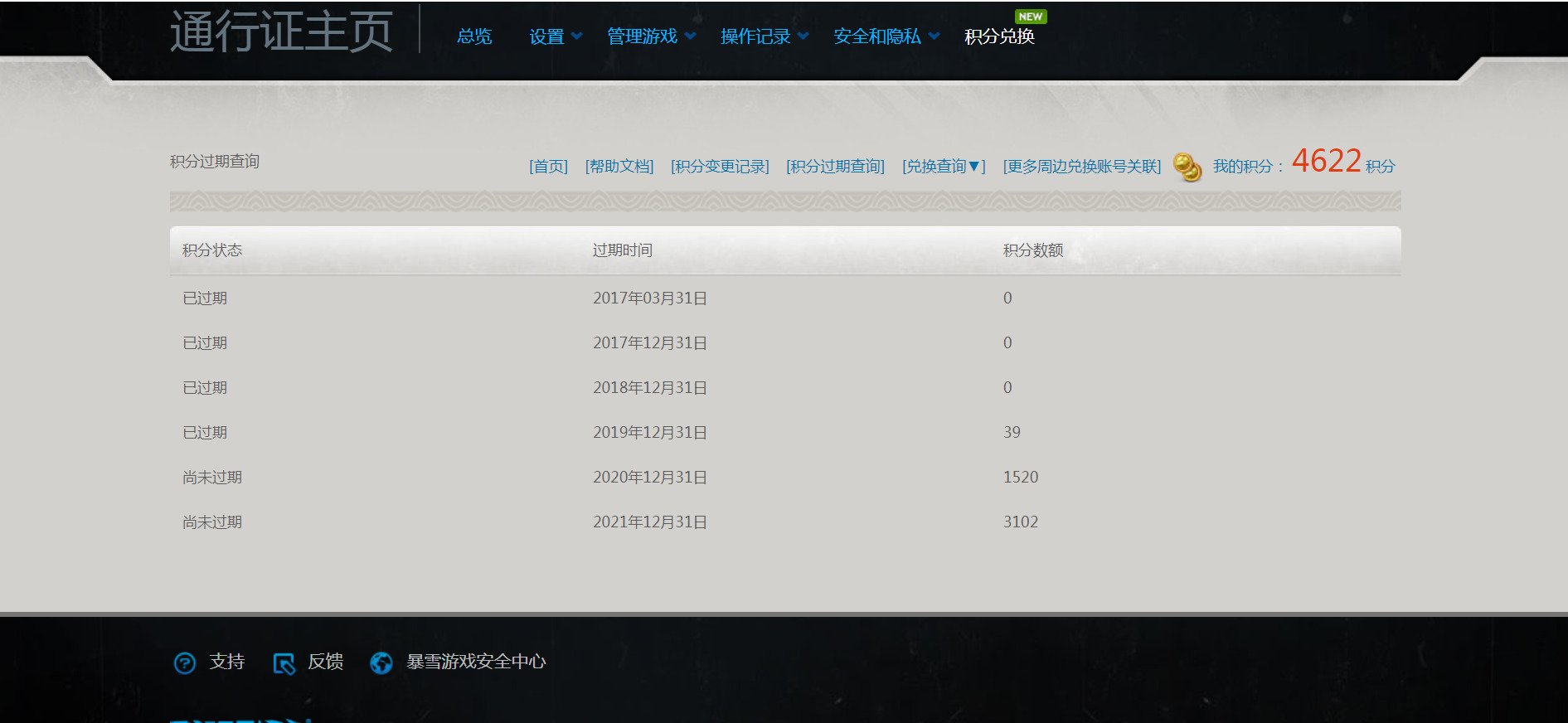Click the feedback arrow icon
The image size is (1568, 723).
[x=284, y=662]
